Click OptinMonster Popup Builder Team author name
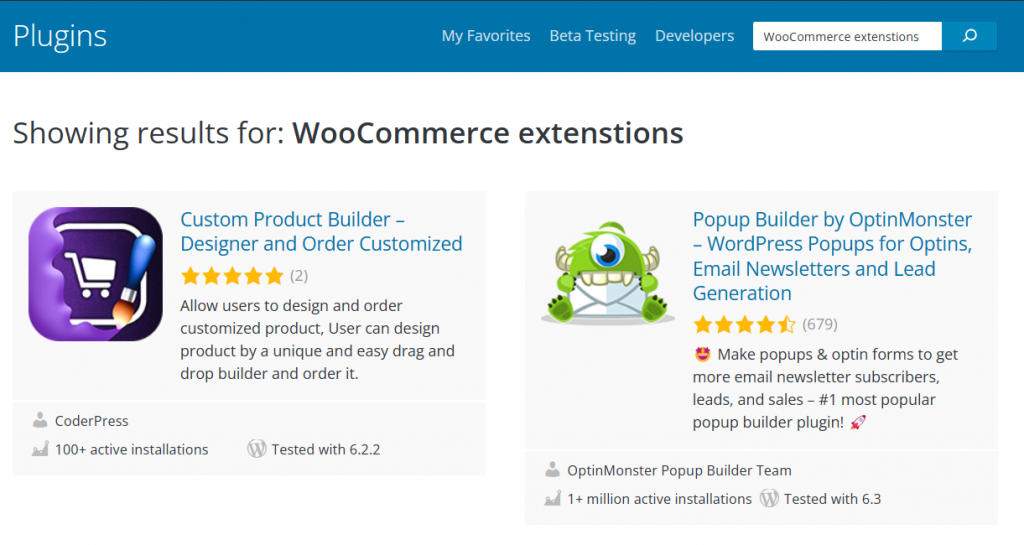The image size is (1024, 545). (679, 471)
